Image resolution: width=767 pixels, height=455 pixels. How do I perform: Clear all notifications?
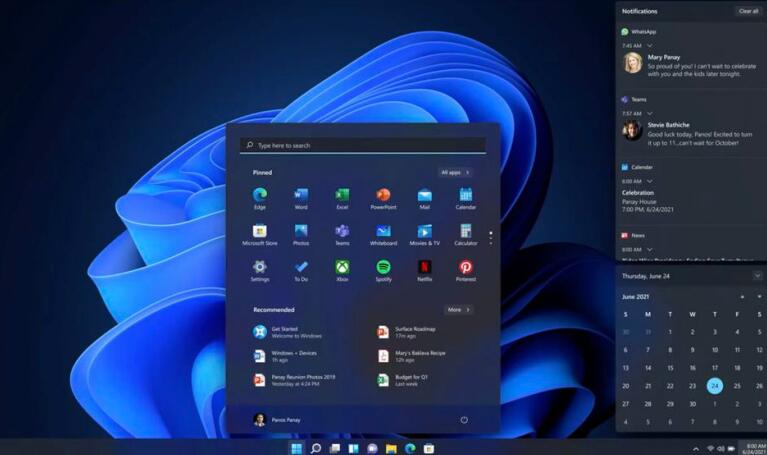748,11
